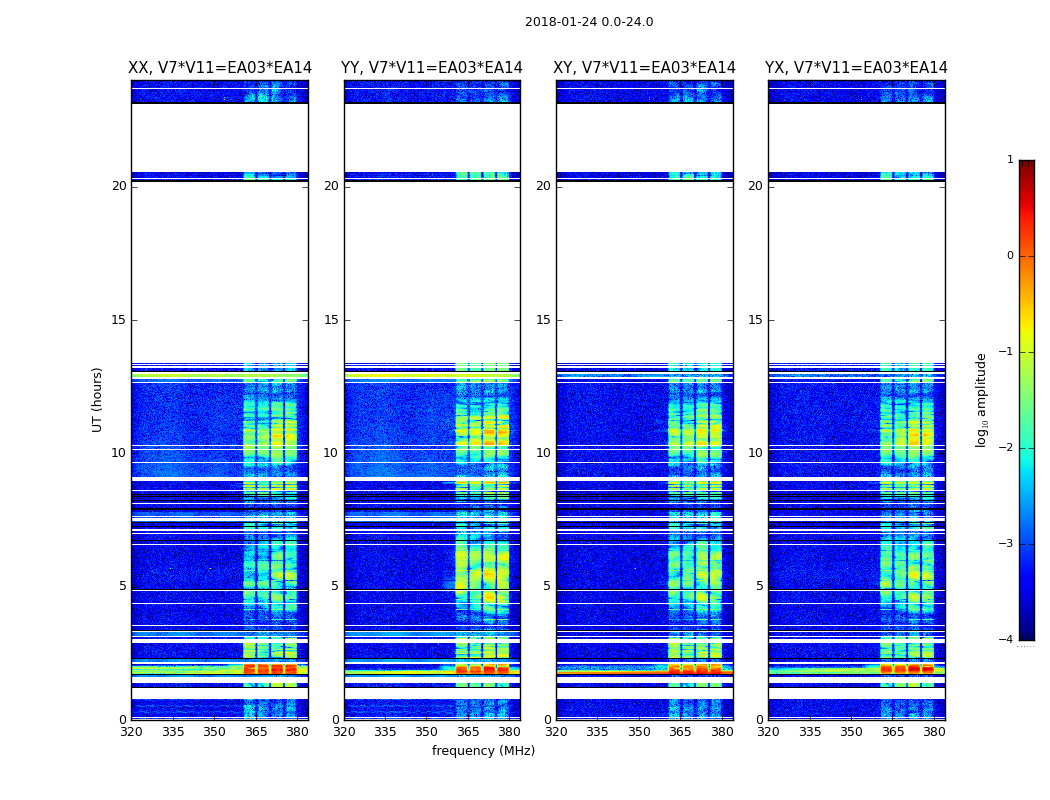Click the 15 tick on YY time axis
1050x800 pixels.
click(x=330, y=320)
